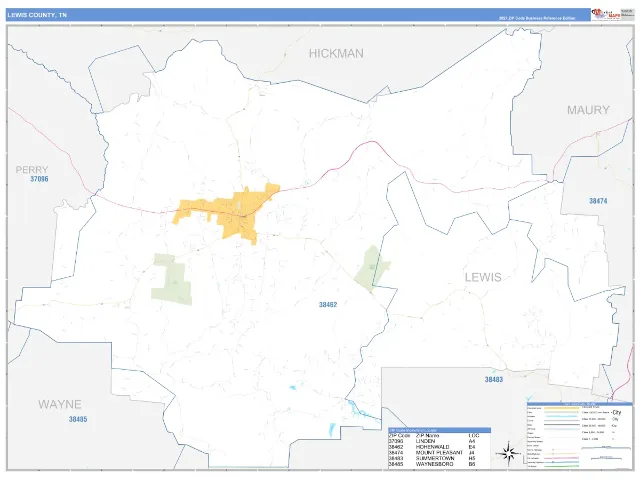Click the orange Hohenwald city area

pos(237,212)
